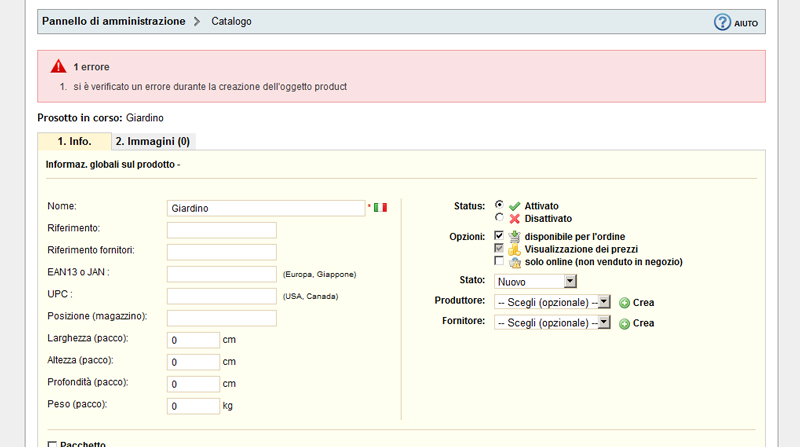Click the green plus icon beside Produttore

[624, 302]
